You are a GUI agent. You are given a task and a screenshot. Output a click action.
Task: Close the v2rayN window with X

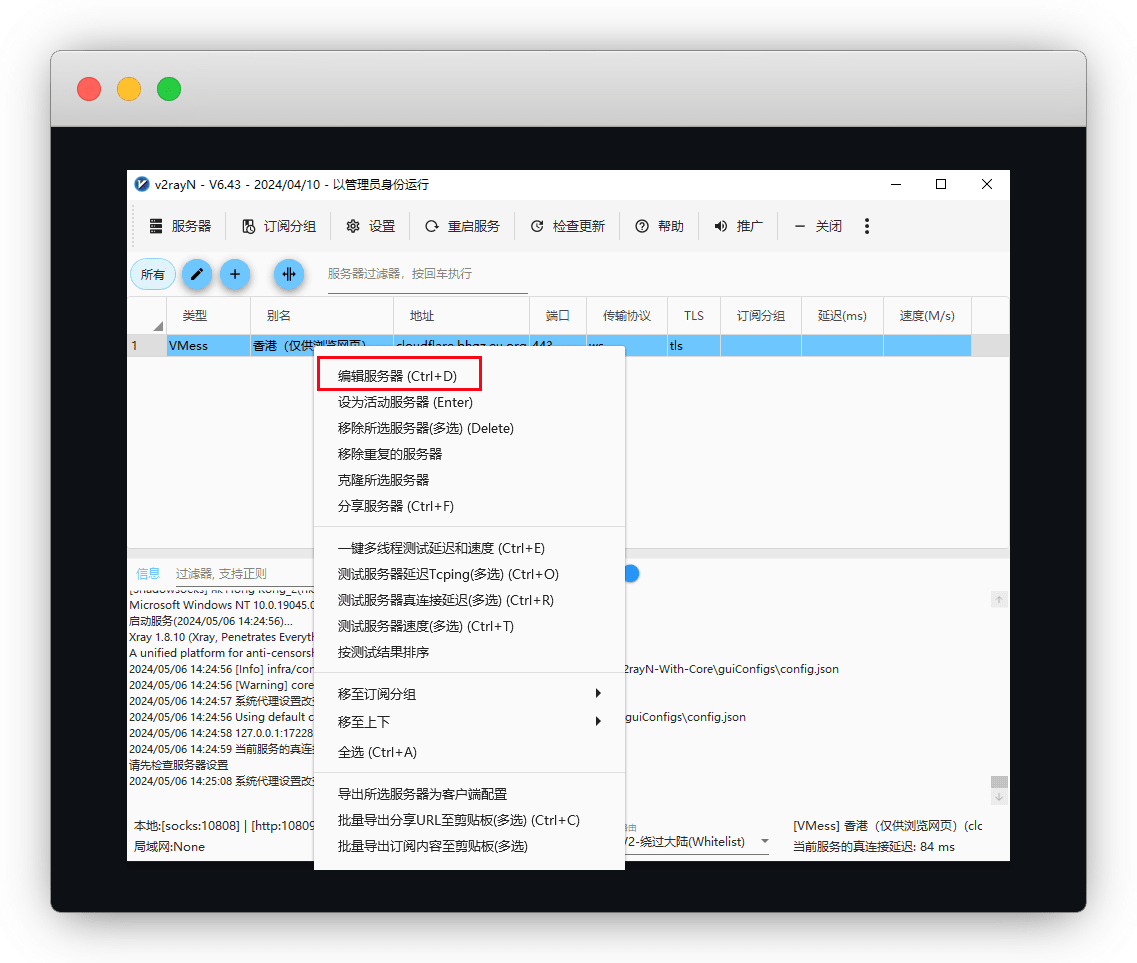click(x=987, y=184)
